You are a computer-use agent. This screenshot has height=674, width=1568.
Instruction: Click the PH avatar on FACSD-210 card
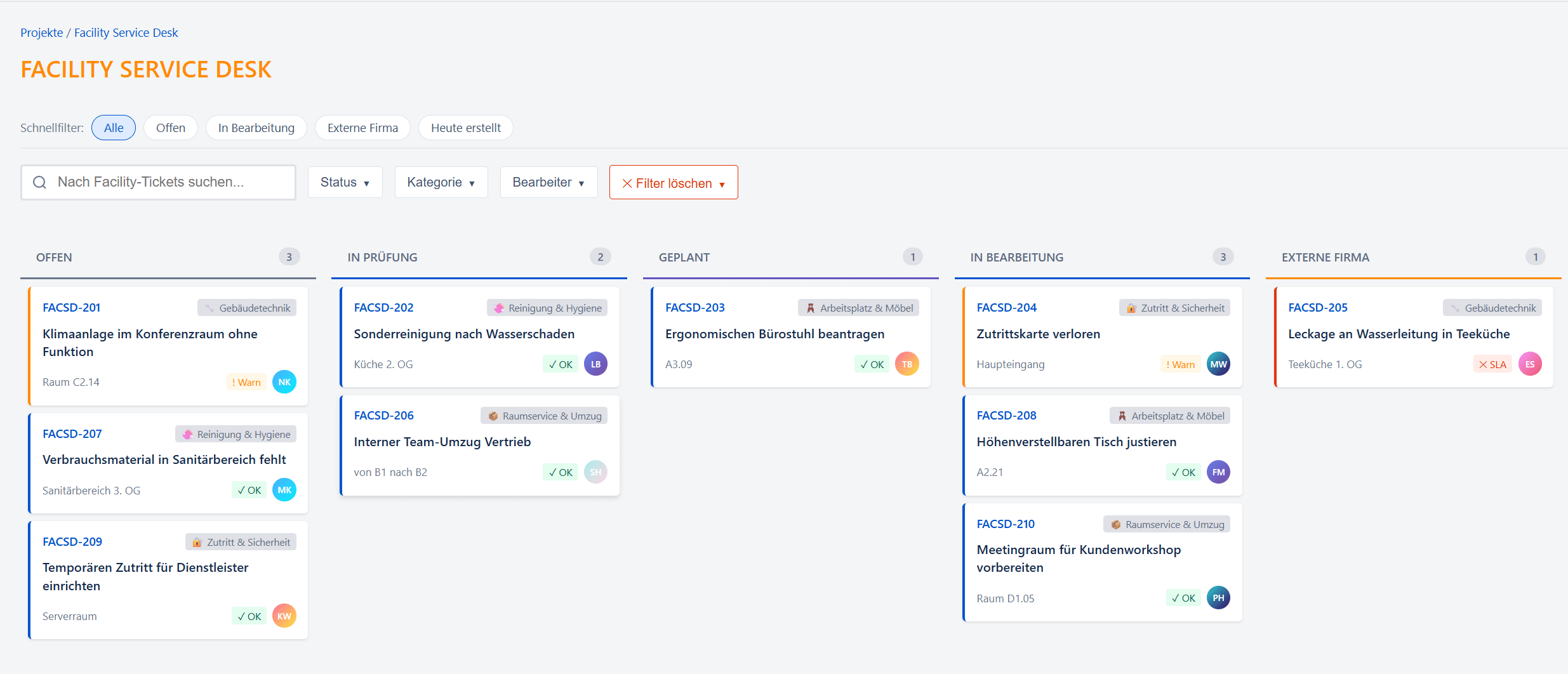point(1218,598)
